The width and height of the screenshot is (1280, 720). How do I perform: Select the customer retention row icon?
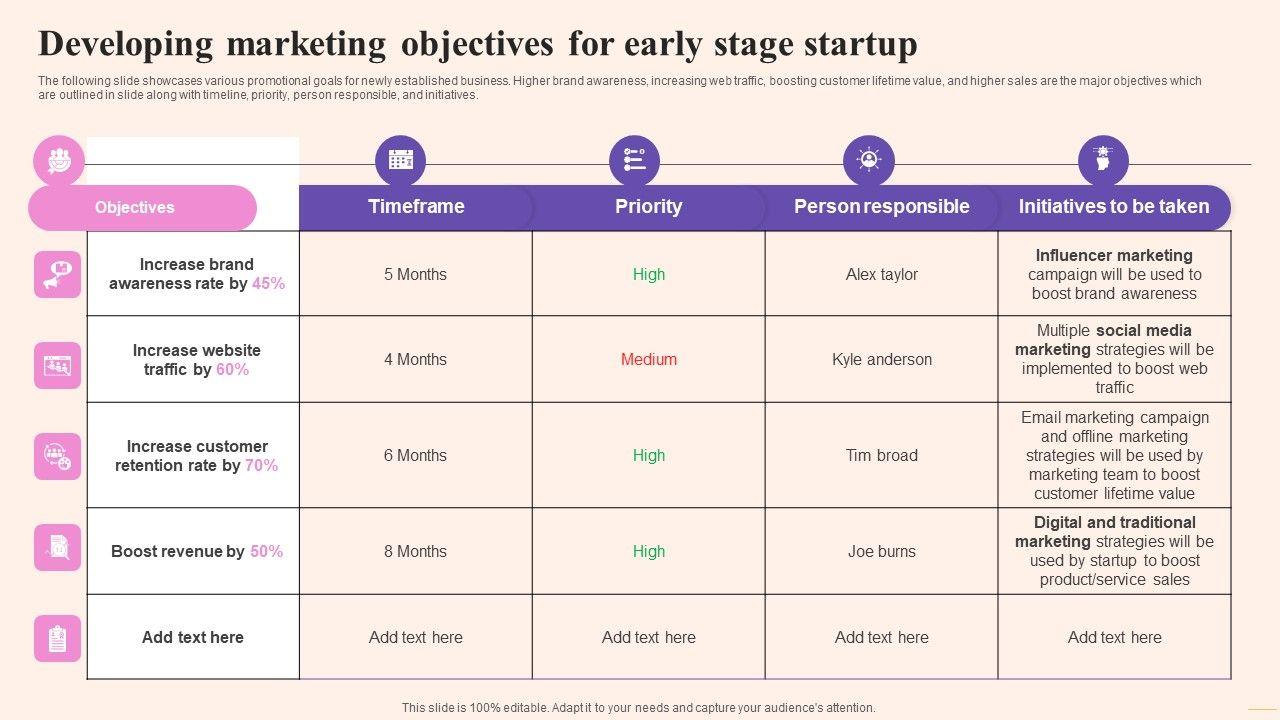pos(58,456)
